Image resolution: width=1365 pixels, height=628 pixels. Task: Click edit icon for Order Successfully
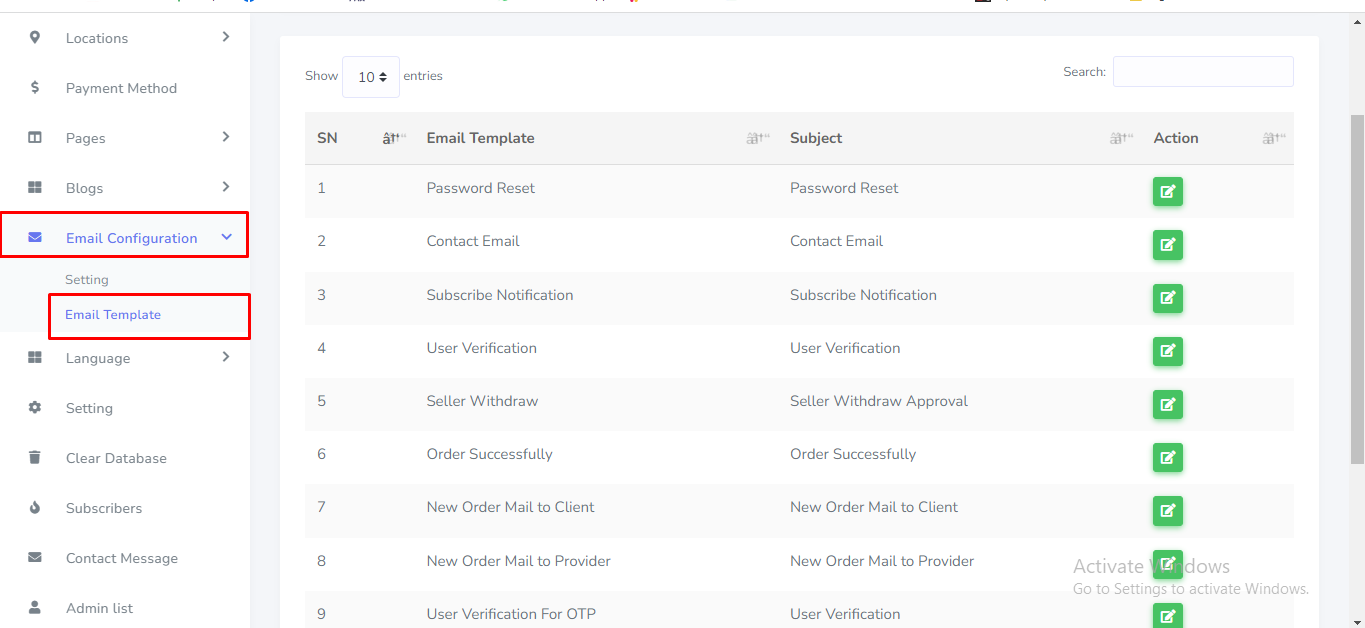point(1167,457)
